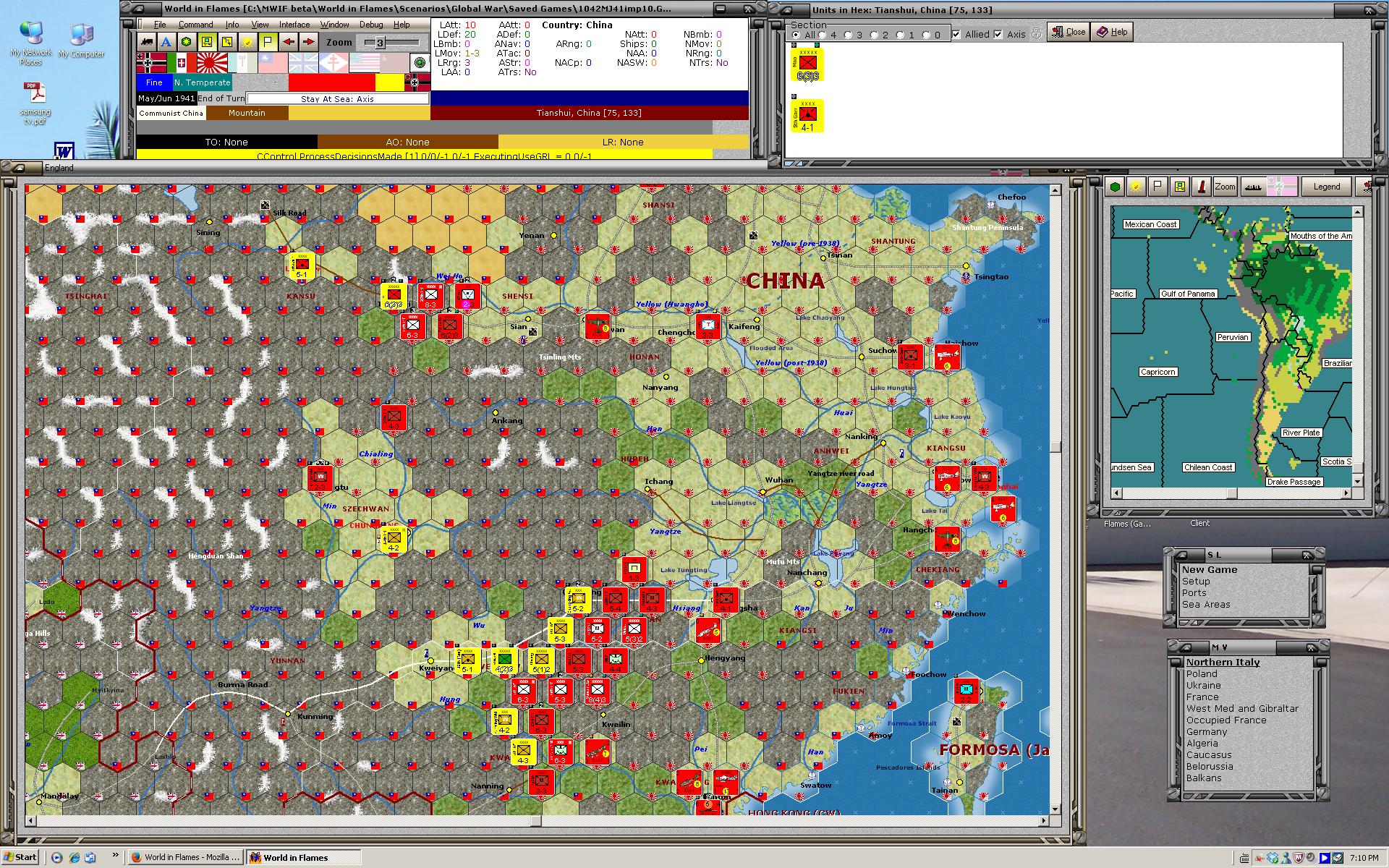Open the Command menu
Image resolution: width=1389 pixels, height=868 pixels.
coord(195,25)
